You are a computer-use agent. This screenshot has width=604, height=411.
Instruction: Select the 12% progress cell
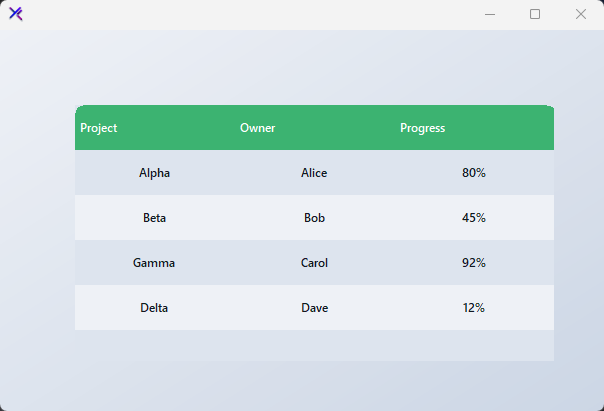(x=474, y=308)
